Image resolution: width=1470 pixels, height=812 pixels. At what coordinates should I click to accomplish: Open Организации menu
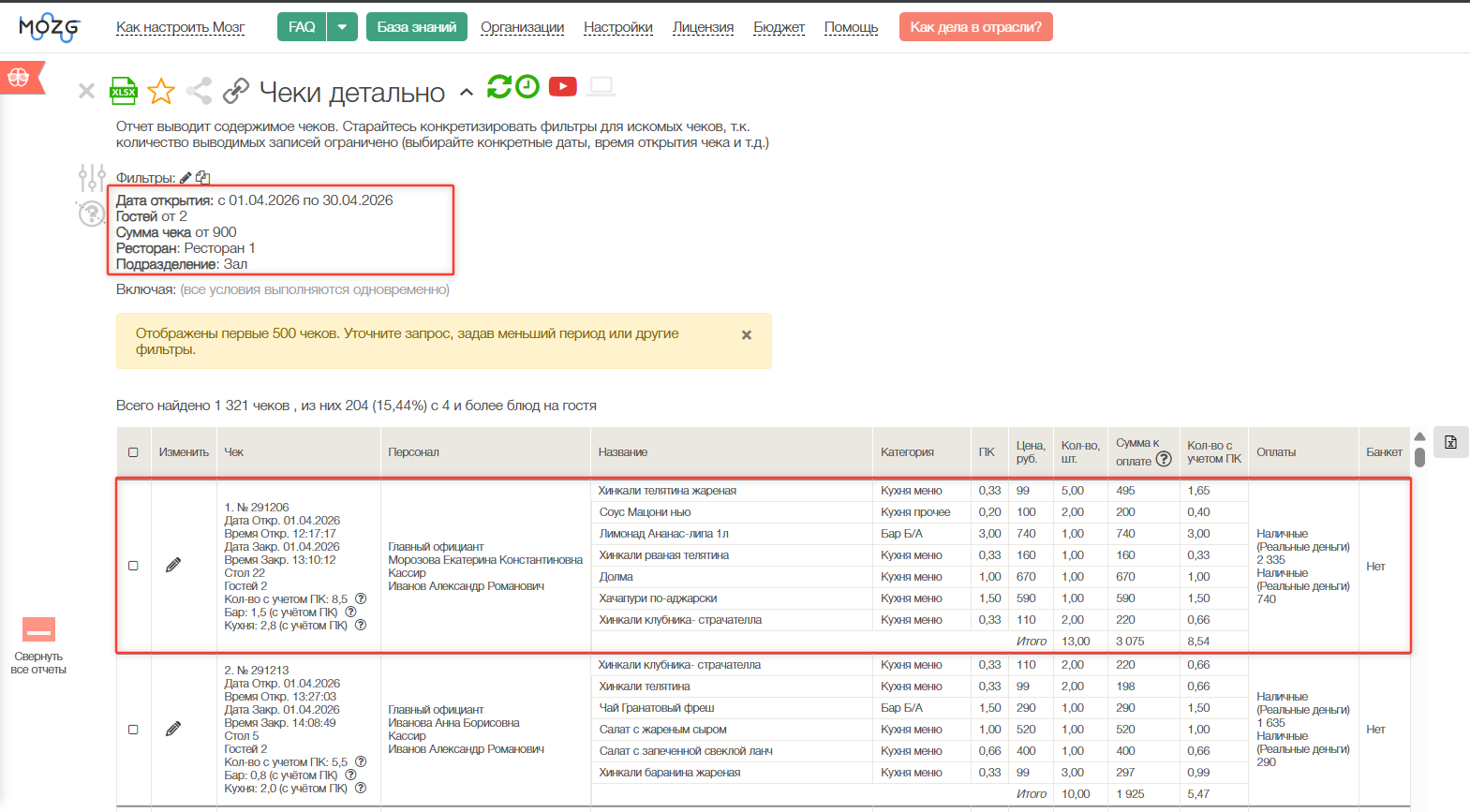[523, 27]
